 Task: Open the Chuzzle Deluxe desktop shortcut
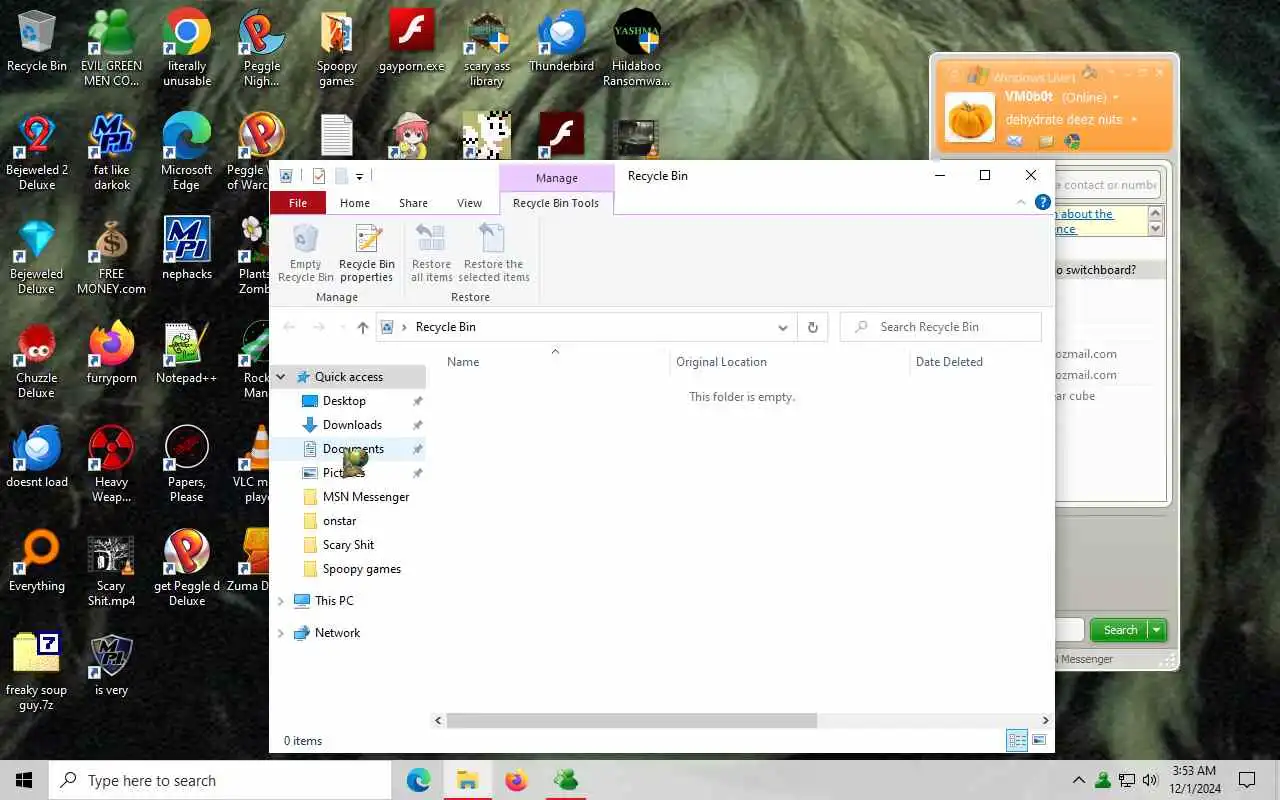pos(37,360)
